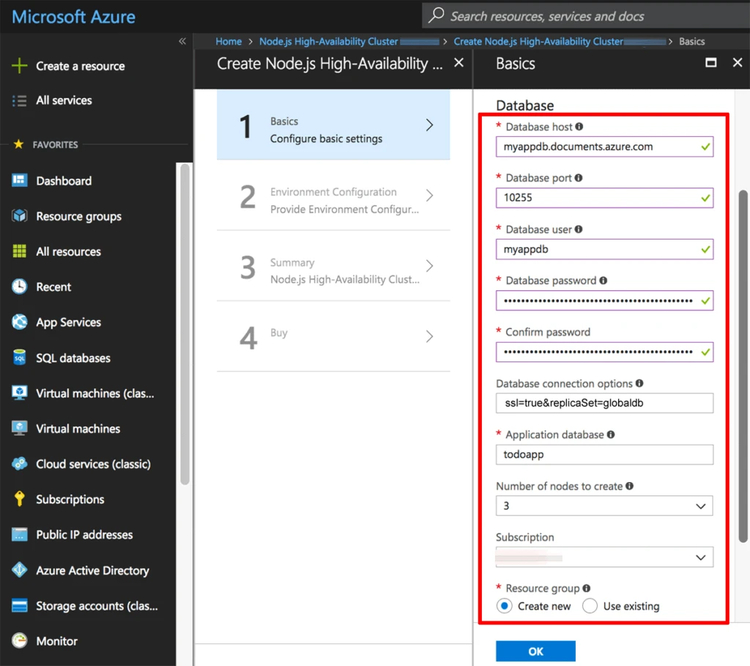
Task: Click the All resources grid icon
Action: point(19,251)
